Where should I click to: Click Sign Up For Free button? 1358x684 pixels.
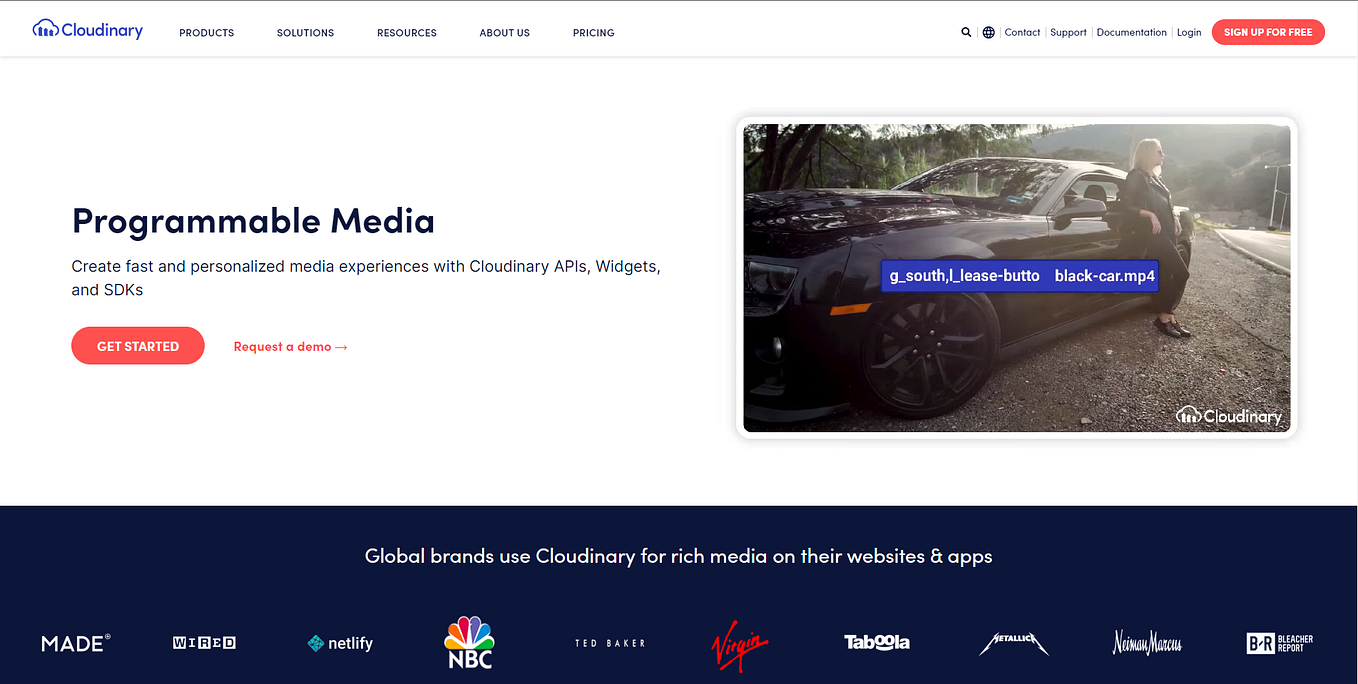1268,32
